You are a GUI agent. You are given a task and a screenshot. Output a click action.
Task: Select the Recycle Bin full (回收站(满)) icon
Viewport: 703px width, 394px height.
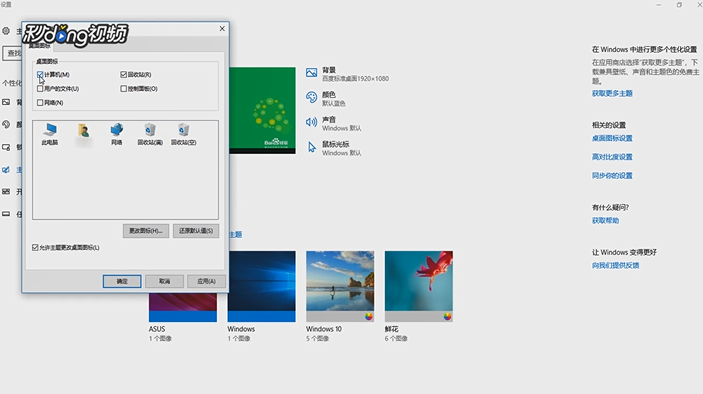(x=150, y=134)
